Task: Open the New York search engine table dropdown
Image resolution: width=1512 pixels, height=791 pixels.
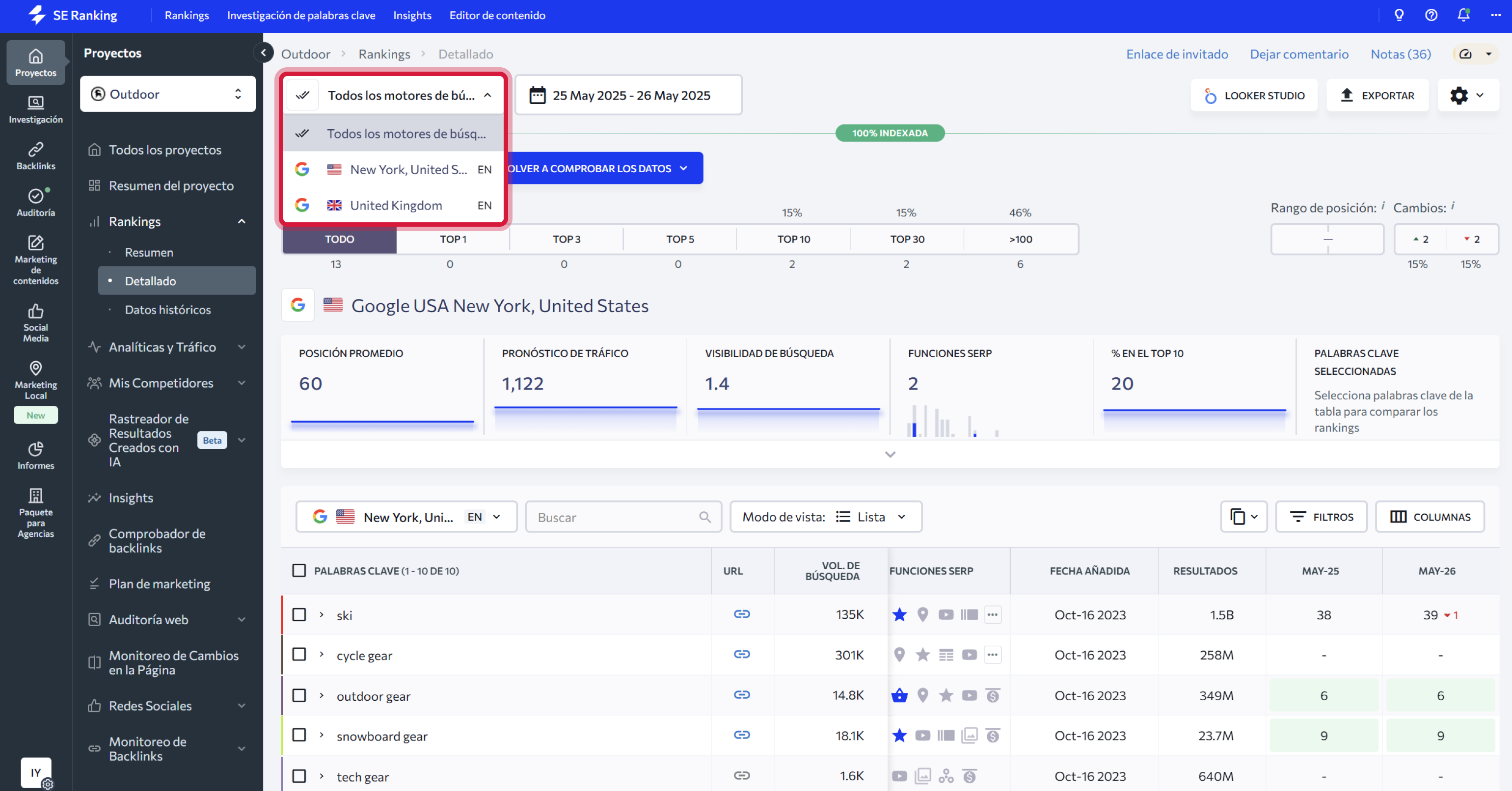Action: [x=406, y=517]
